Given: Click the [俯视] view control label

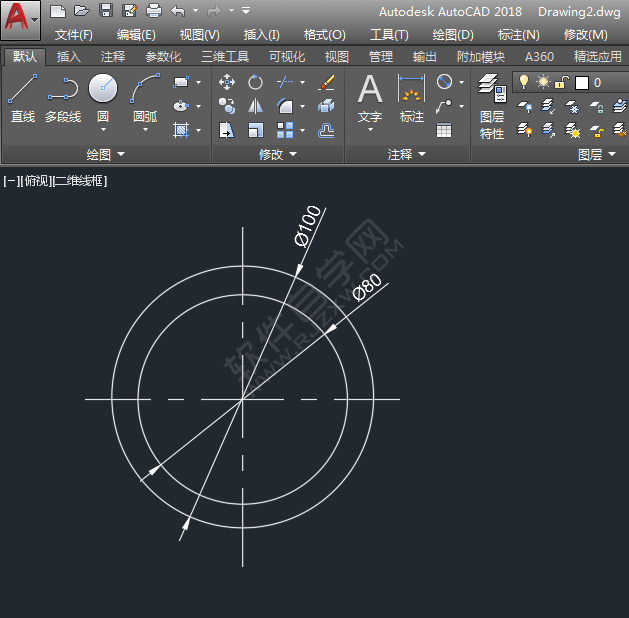Looking at the screenshot, I should pyautogui.click(x=36, y=181).
